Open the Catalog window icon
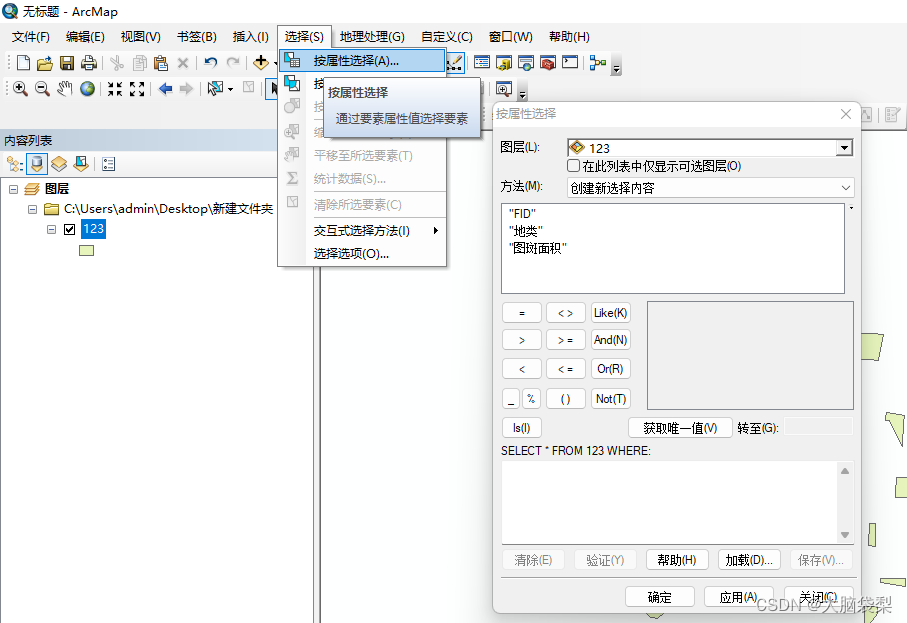 503,62
